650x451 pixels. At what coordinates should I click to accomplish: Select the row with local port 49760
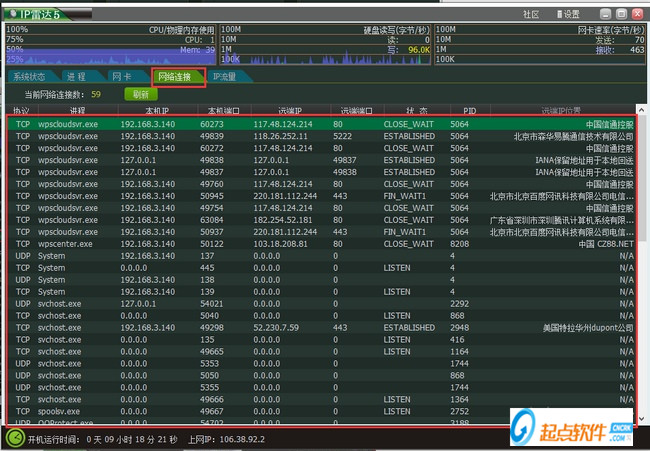[x=321, y=184]
